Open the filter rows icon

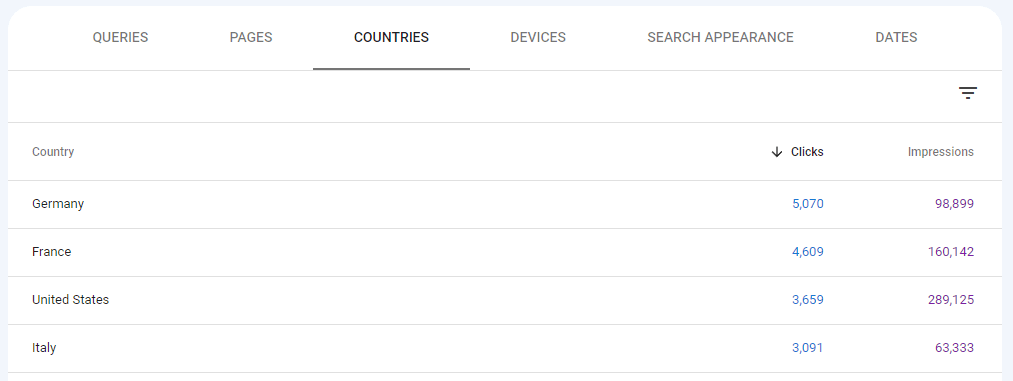pos(967,93)
